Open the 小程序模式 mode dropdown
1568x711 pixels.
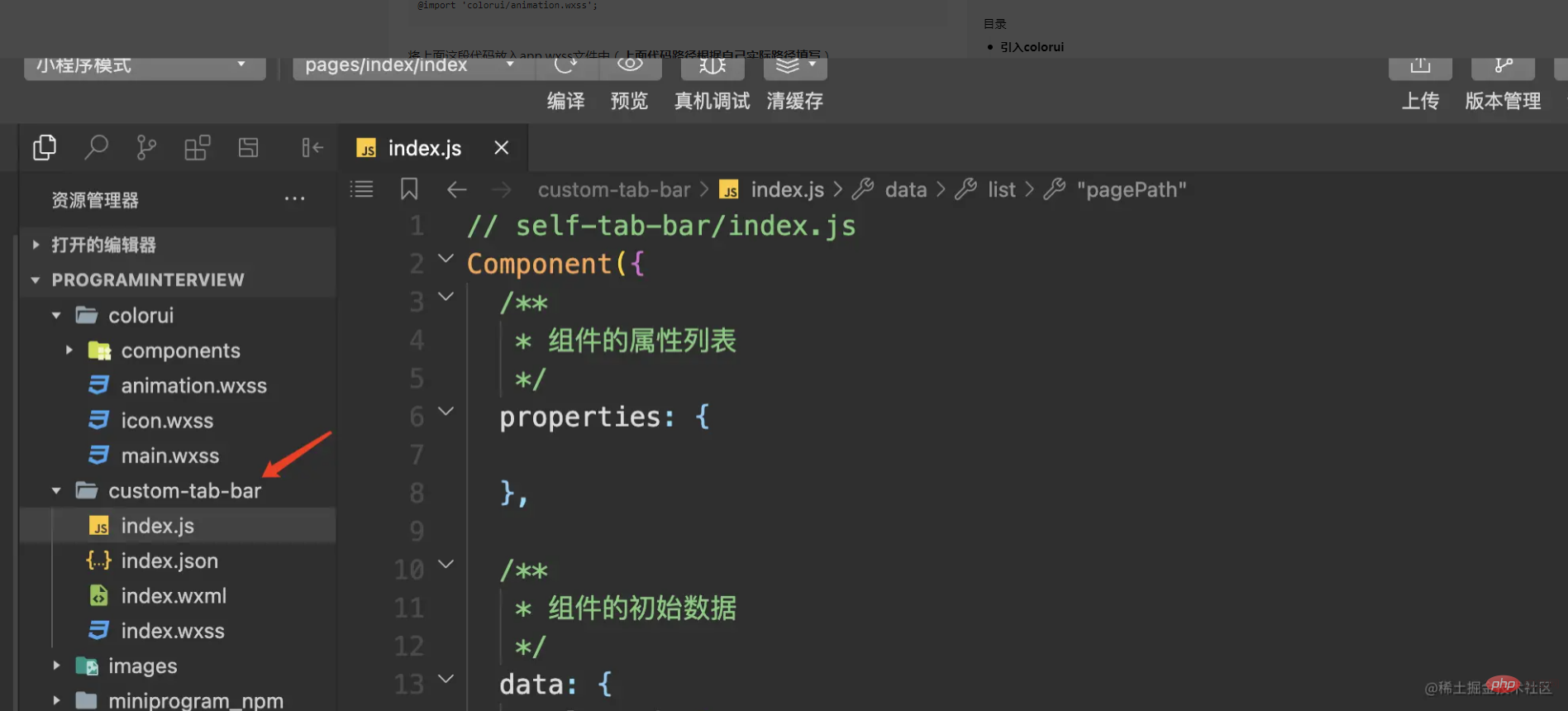pyautogui.click(x=145, y=67)
